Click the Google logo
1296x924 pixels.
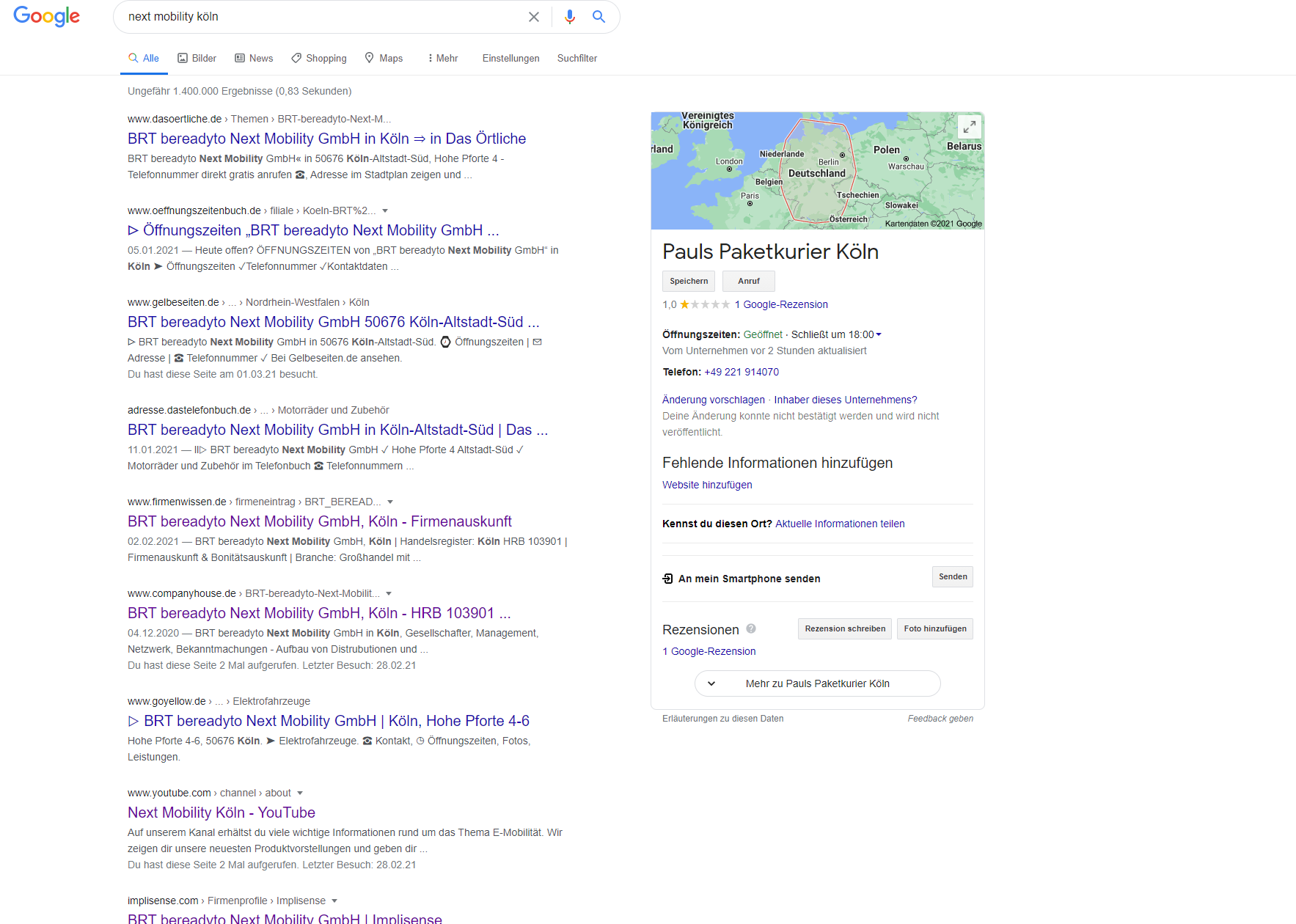(x=46, y=16)
